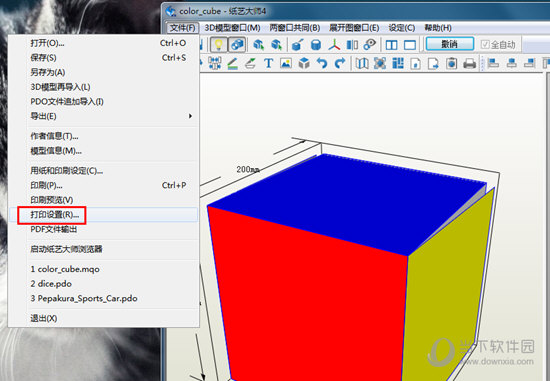Screen dimensions: 550x381
Task: Click the red-green-blue axes icon
Action: 334,45
